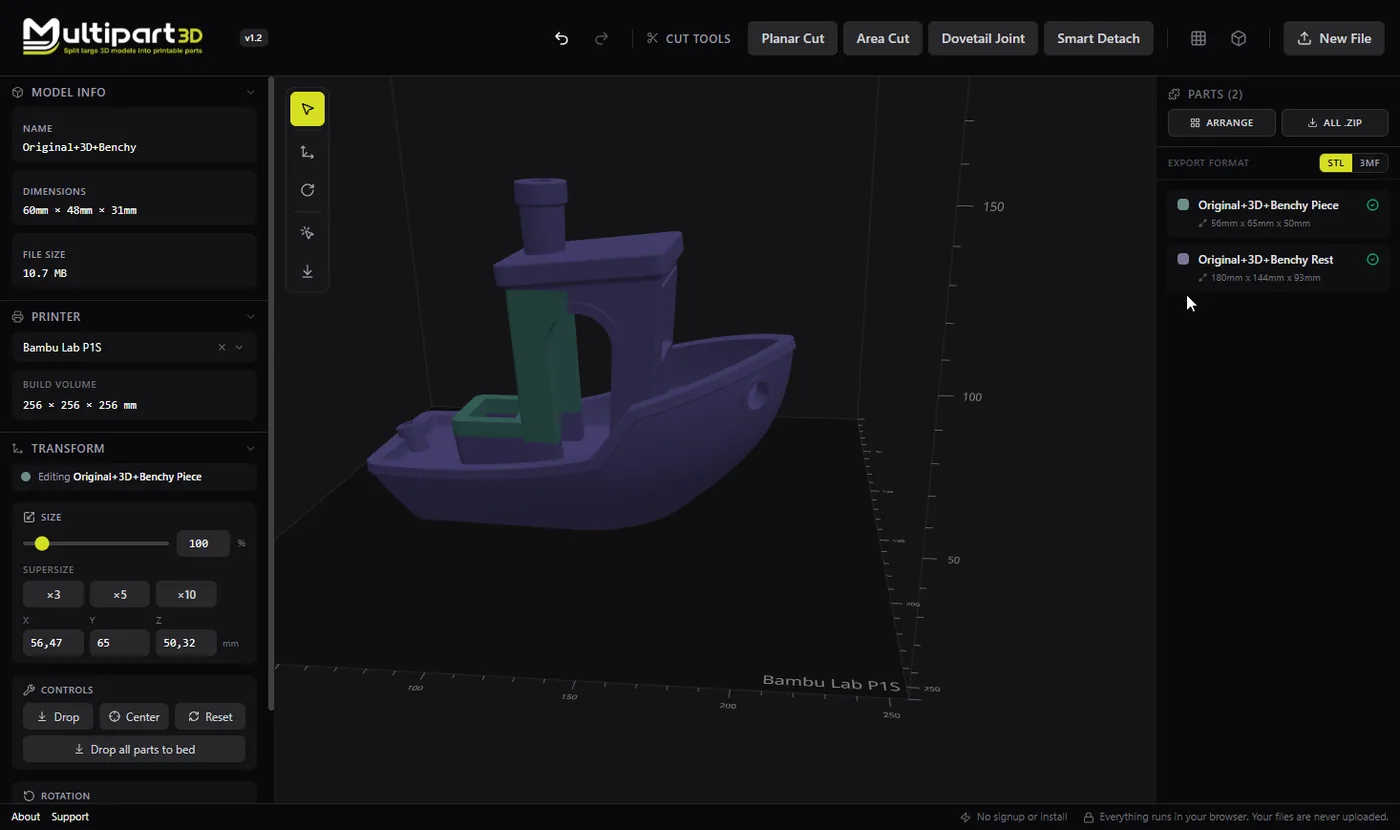Click the Reset control button

point(210,717)
